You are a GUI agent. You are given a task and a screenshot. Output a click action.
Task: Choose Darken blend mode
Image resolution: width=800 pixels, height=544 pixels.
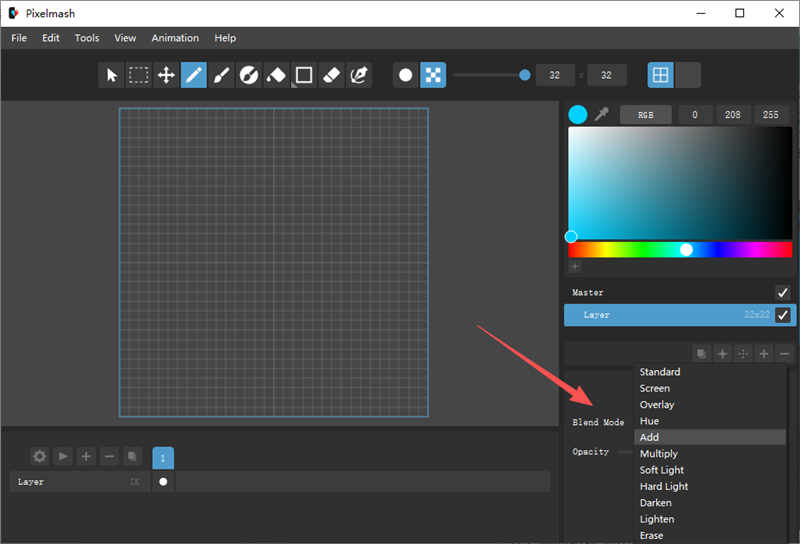(x=710, y=503)
